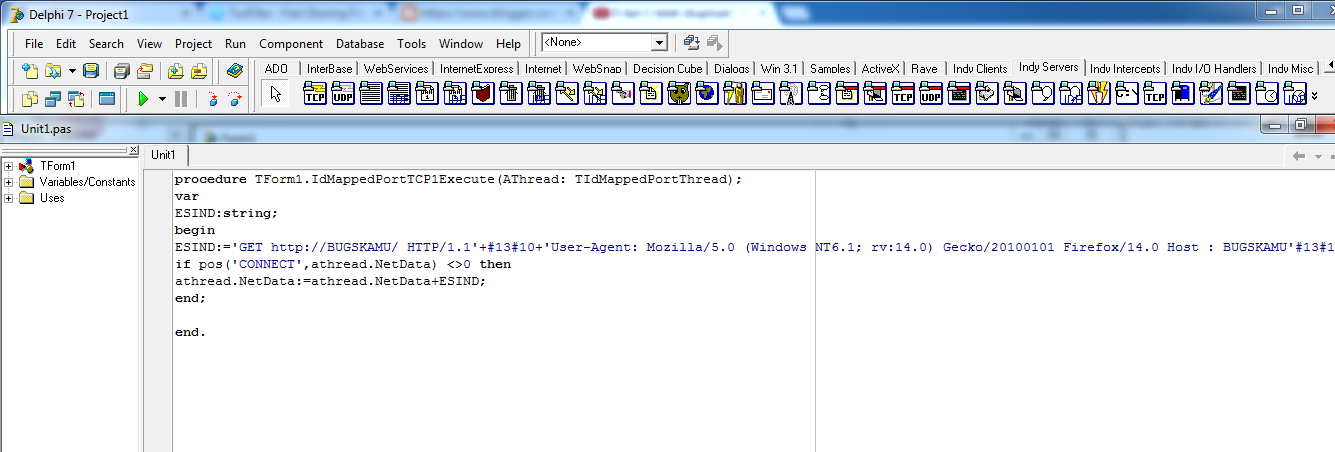
Task: Click the Pause program icon
Action: pos(181,99)
